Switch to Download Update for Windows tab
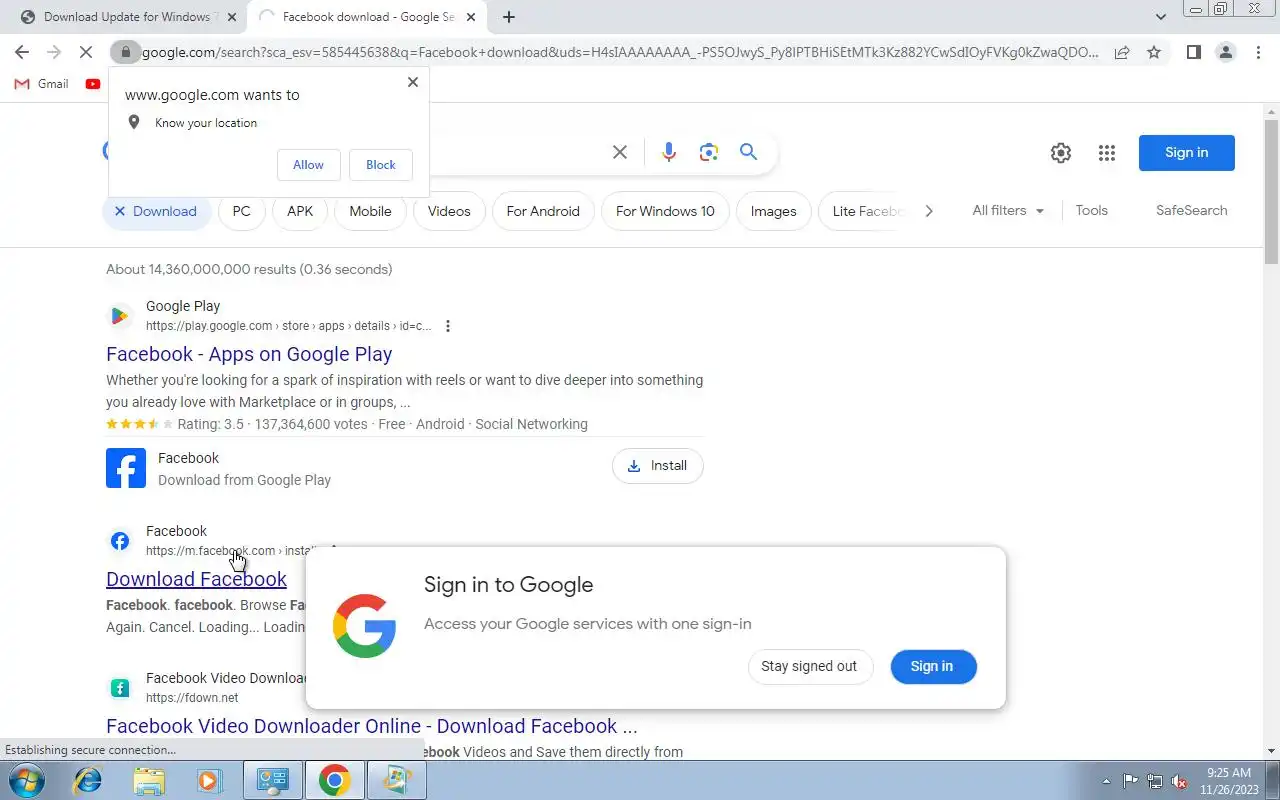 click(x=125, y=17)
